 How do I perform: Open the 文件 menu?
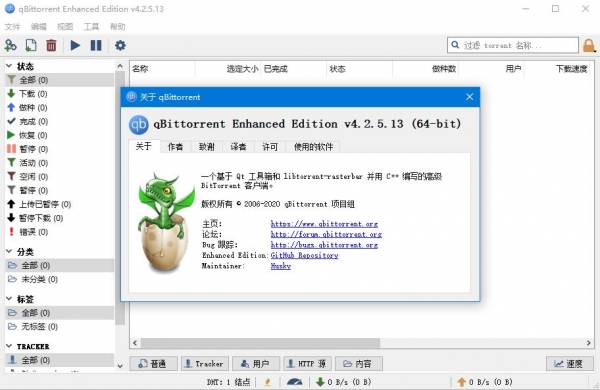[12, 26]
